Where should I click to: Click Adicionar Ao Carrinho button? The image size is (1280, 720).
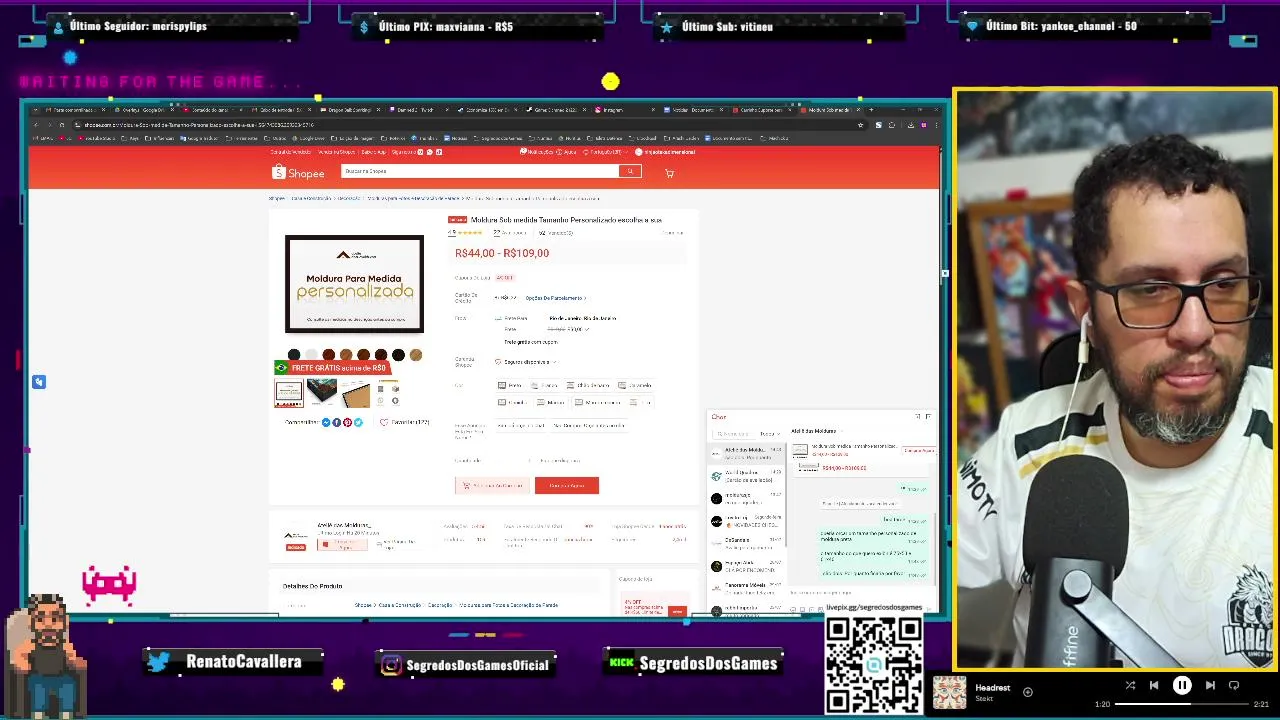point(492,485)
